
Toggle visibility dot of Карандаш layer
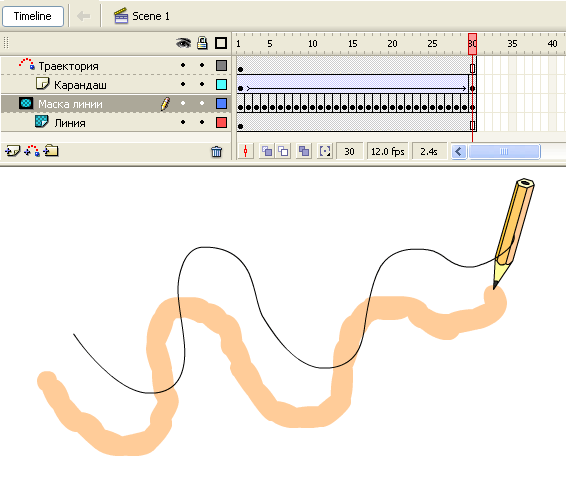[x=183, y=84]
